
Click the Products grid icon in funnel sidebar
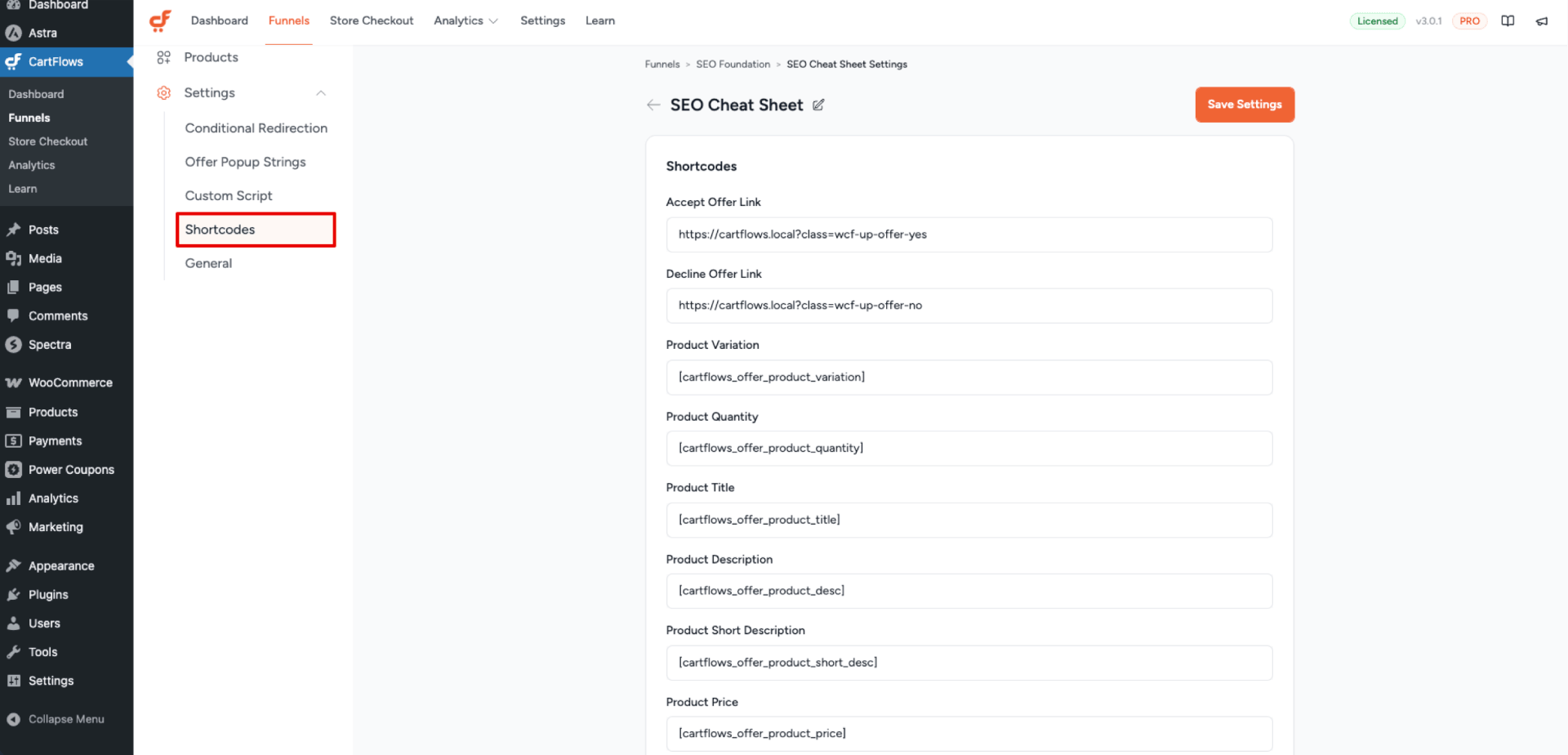(164, 57)
